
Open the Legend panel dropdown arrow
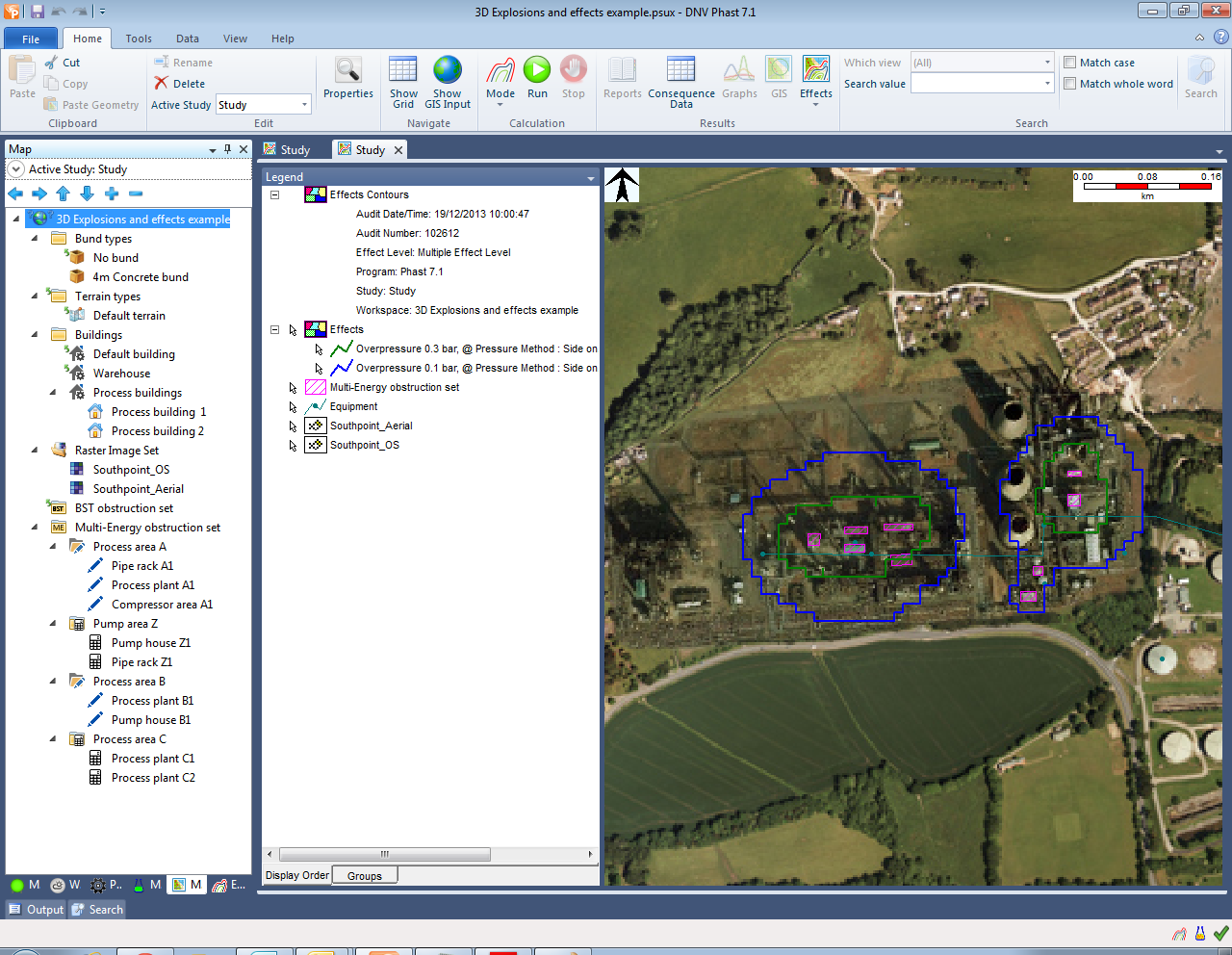pos(591,178)
